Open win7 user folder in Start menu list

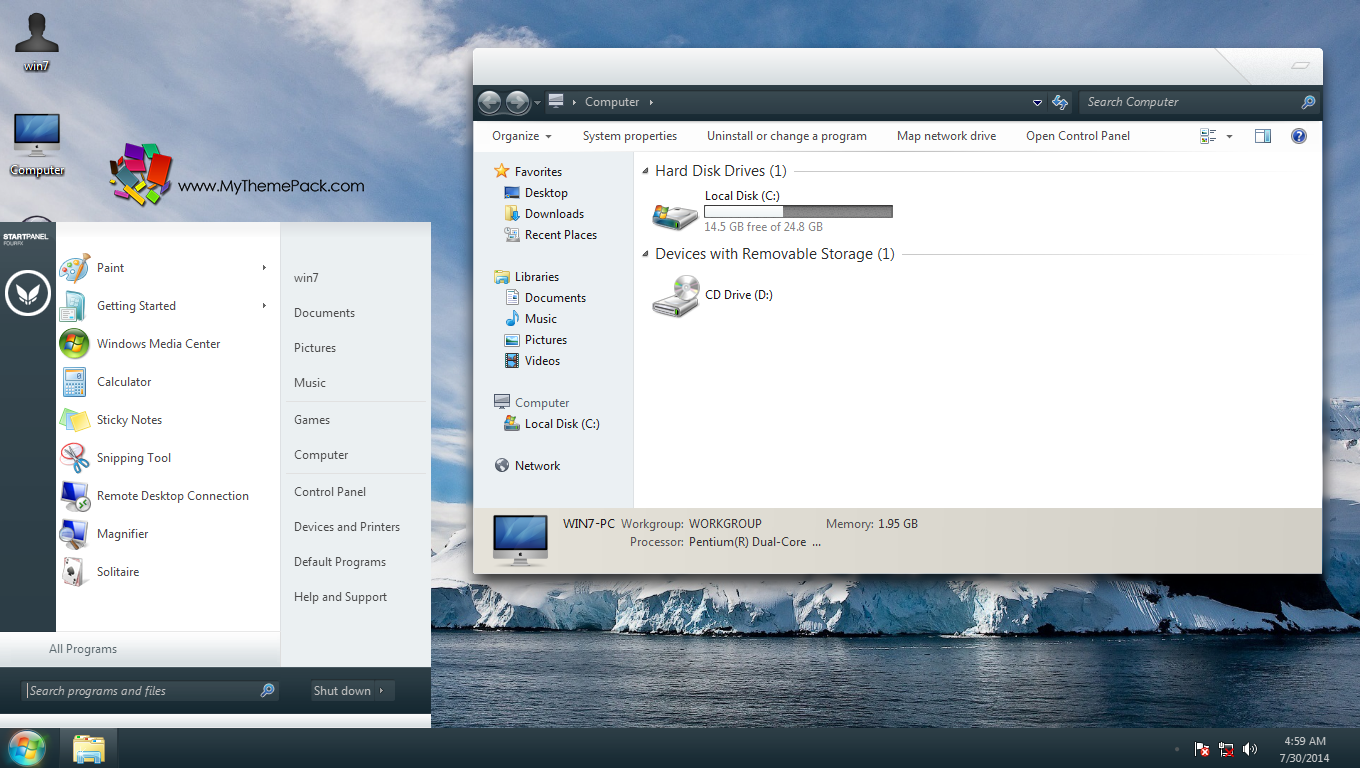click(x=306, y=278)
